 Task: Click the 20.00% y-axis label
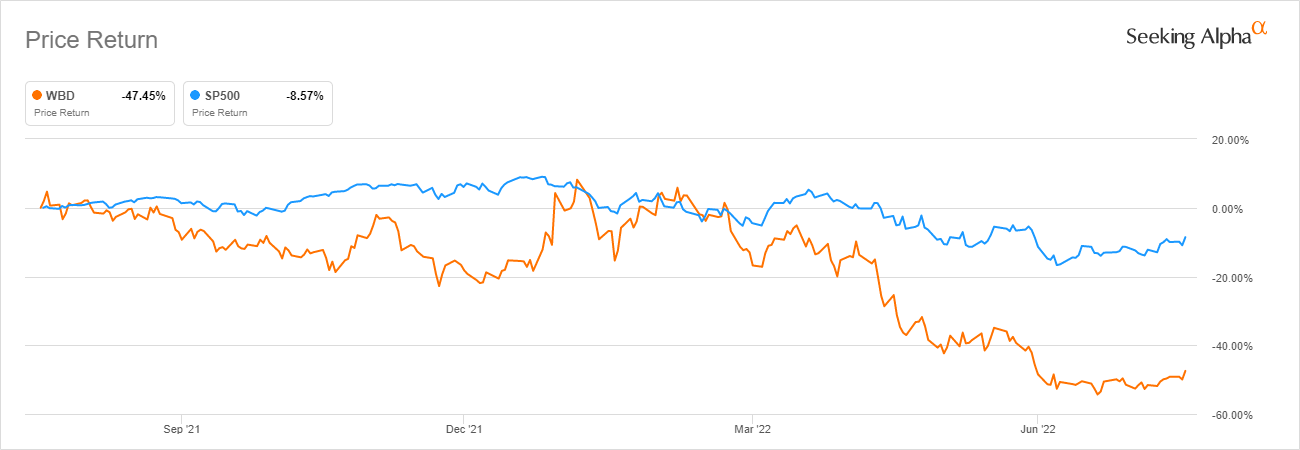pos(1230,141)
